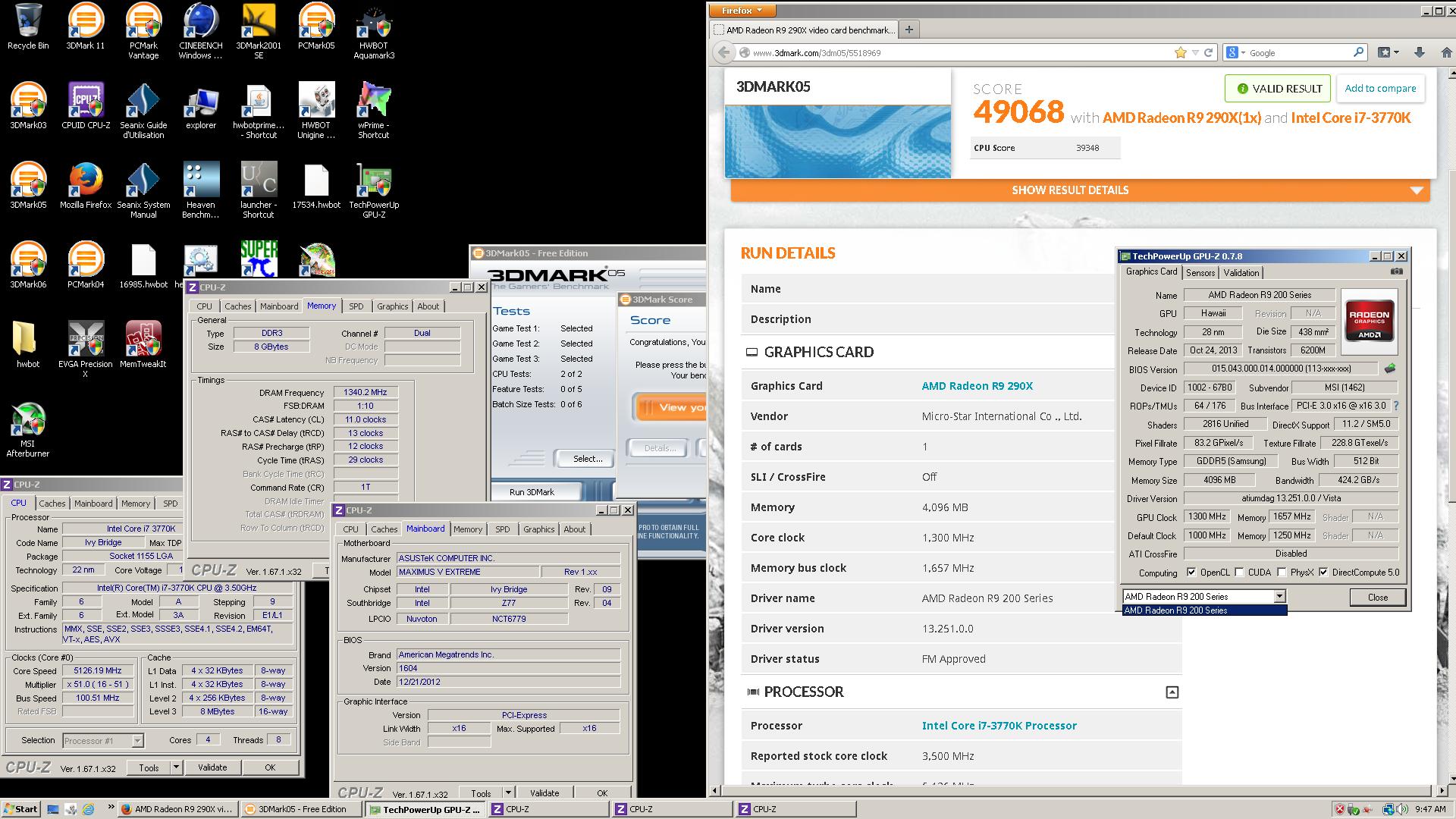
Task: Open new tab plus button in Firefox
Action: tap(908, 30)
